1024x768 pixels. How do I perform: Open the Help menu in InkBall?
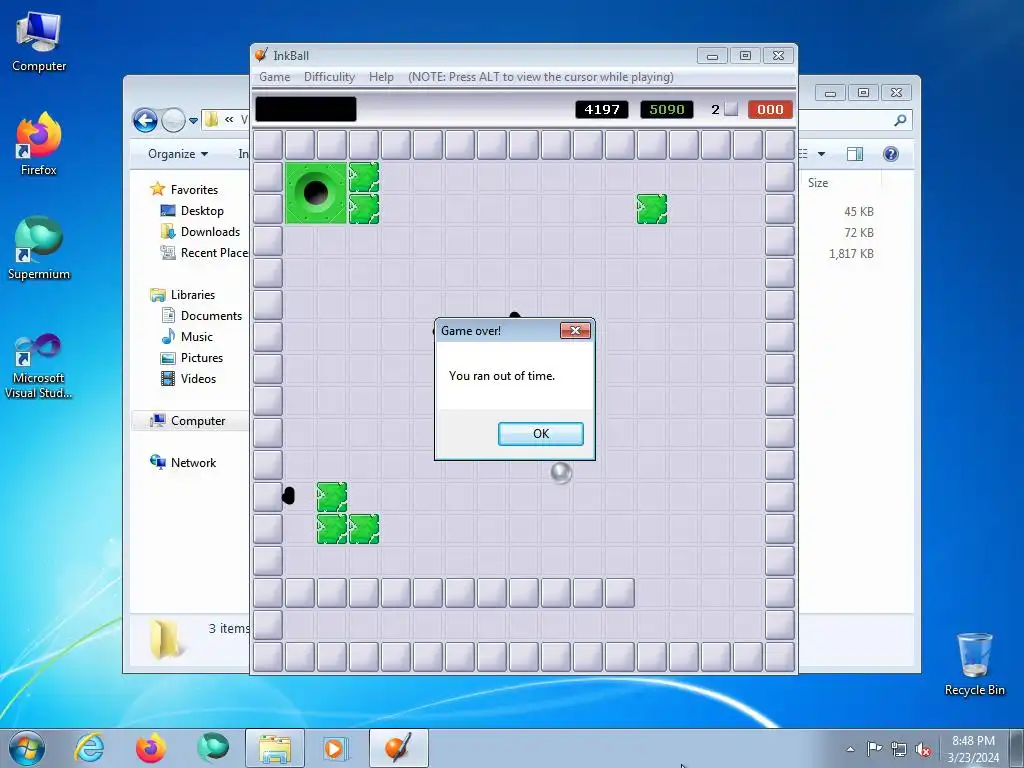(381, 77)
